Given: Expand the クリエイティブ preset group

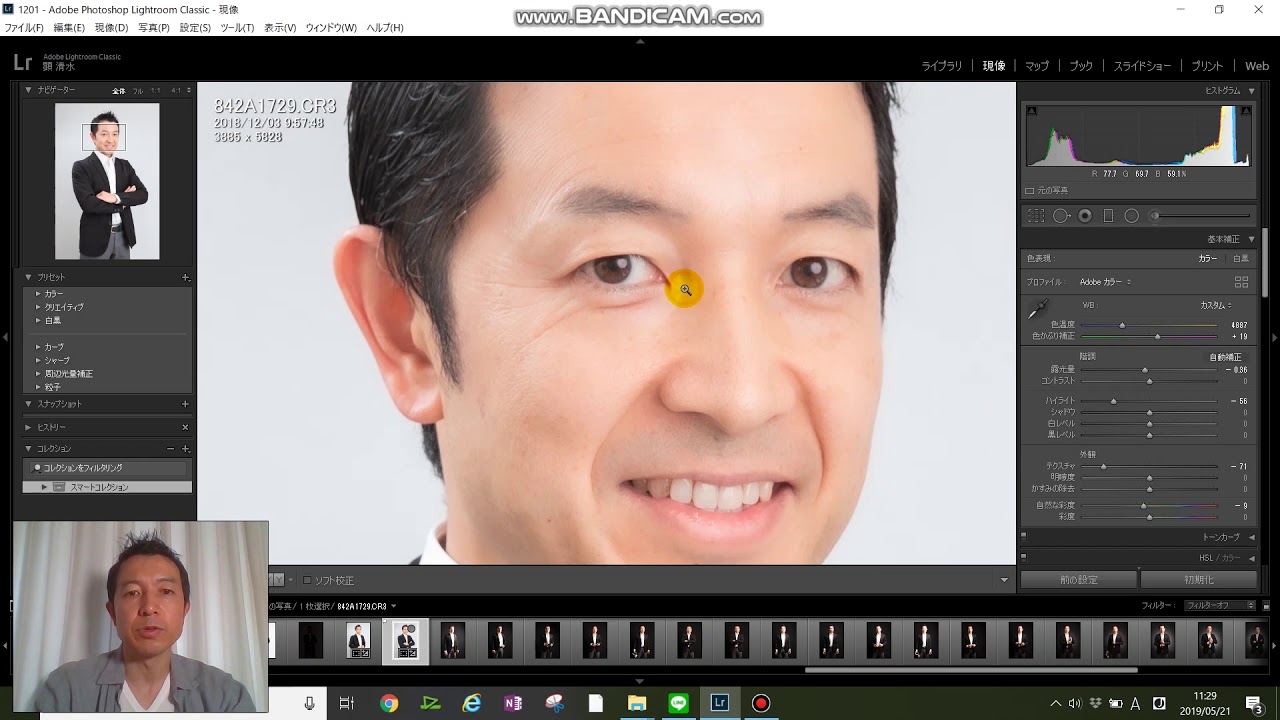Looking at the screenshot, I should click(x=38, y=307).
